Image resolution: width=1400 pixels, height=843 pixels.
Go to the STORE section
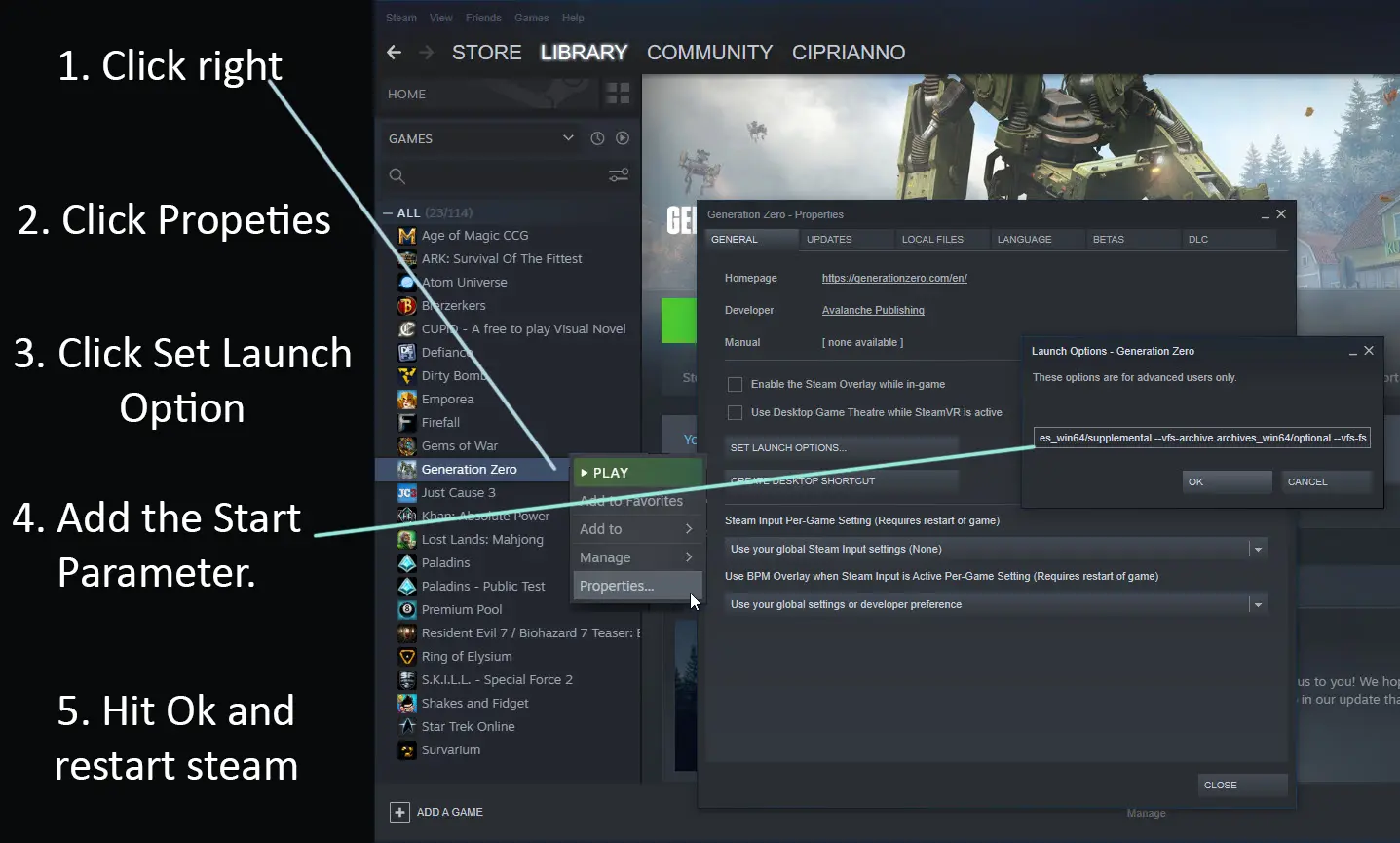click(486, 53)
